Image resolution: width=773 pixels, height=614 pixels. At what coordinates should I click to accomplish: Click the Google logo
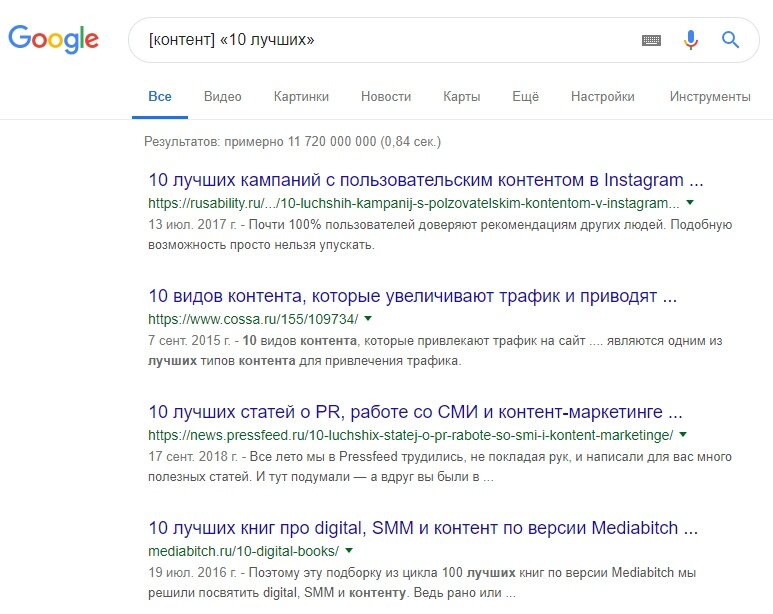click(53, 39)
